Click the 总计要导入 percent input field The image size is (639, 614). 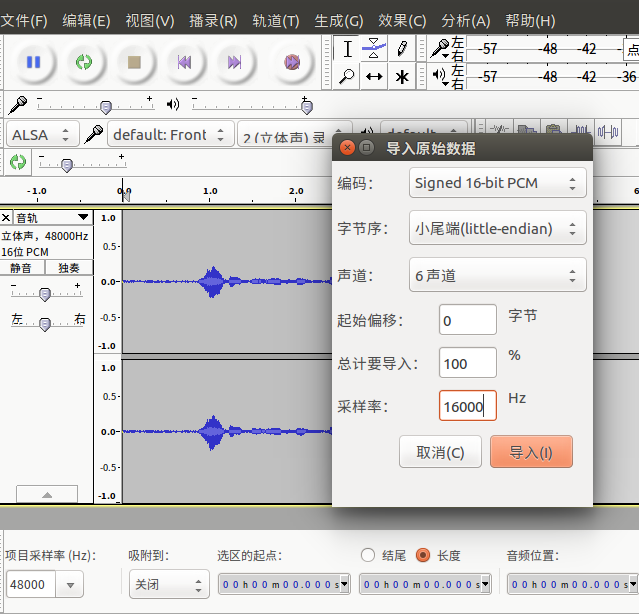pos(468,363)
